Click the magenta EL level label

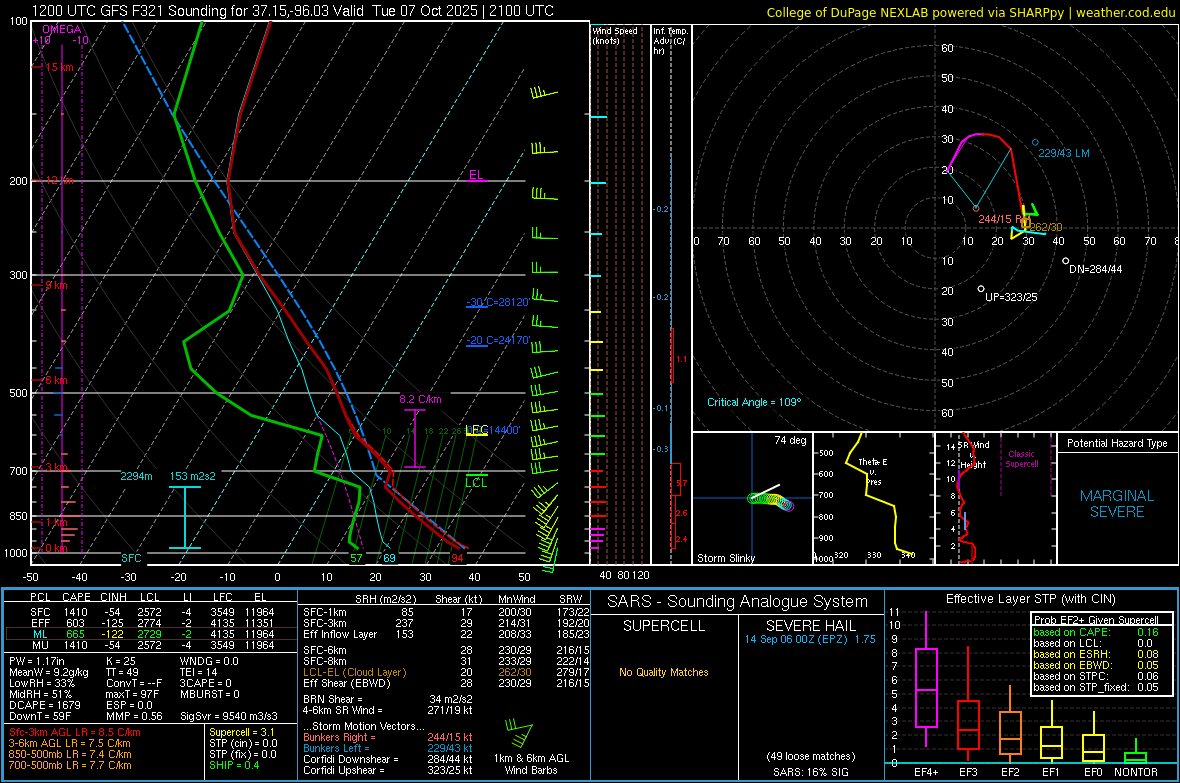(476, 175)
